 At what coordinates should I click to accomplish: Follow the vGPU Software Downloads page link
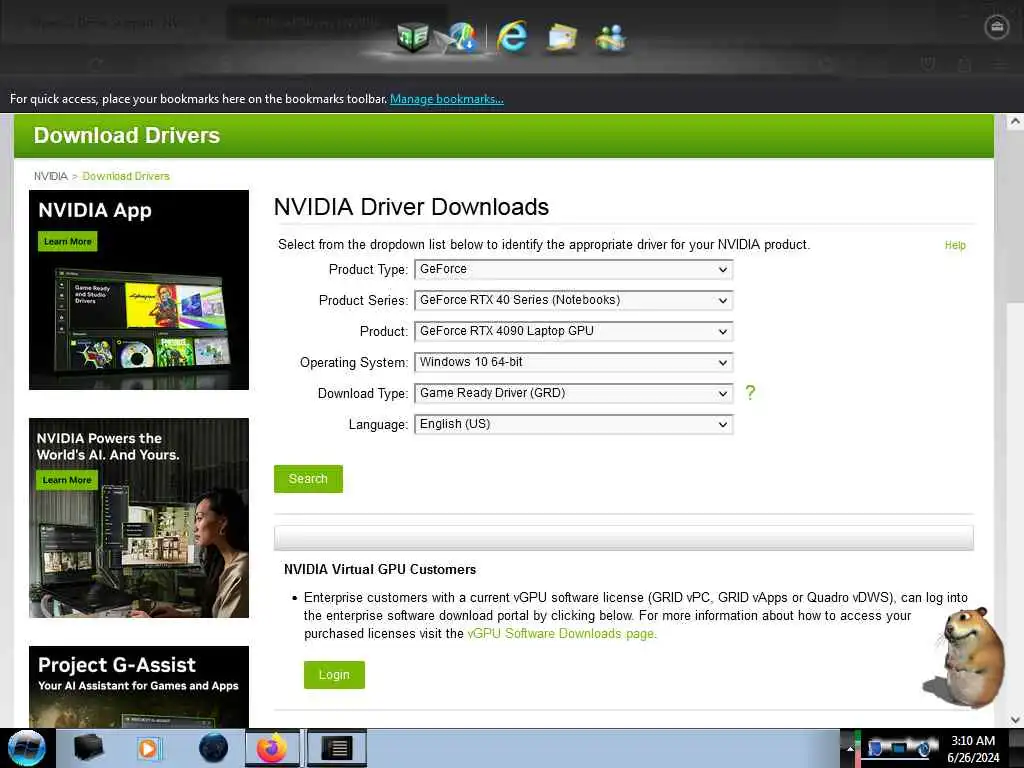point(562,633)
